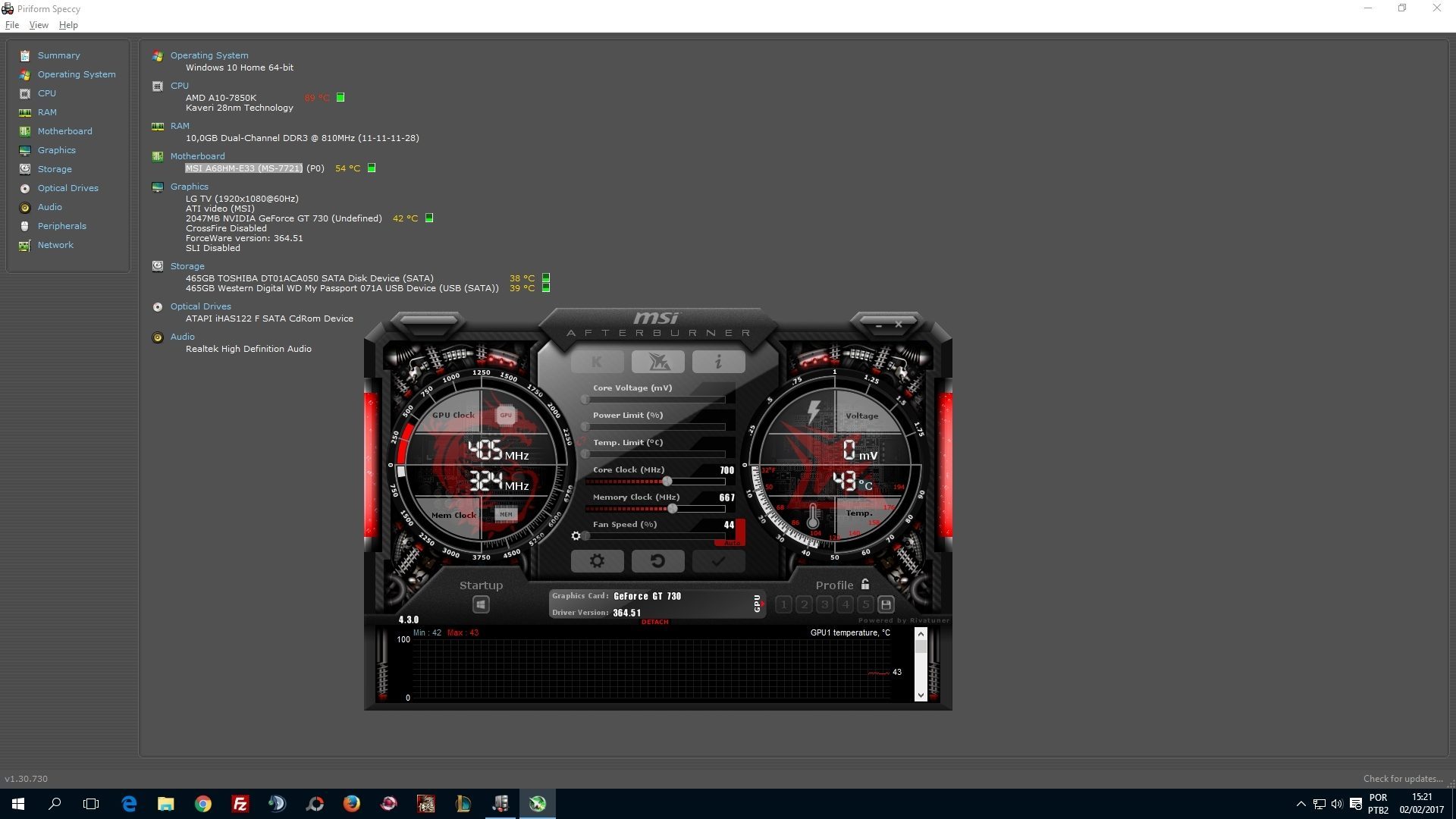Open the taskbar volume control
This screenshot has height=819, width=1456.
coord(1336,804)
